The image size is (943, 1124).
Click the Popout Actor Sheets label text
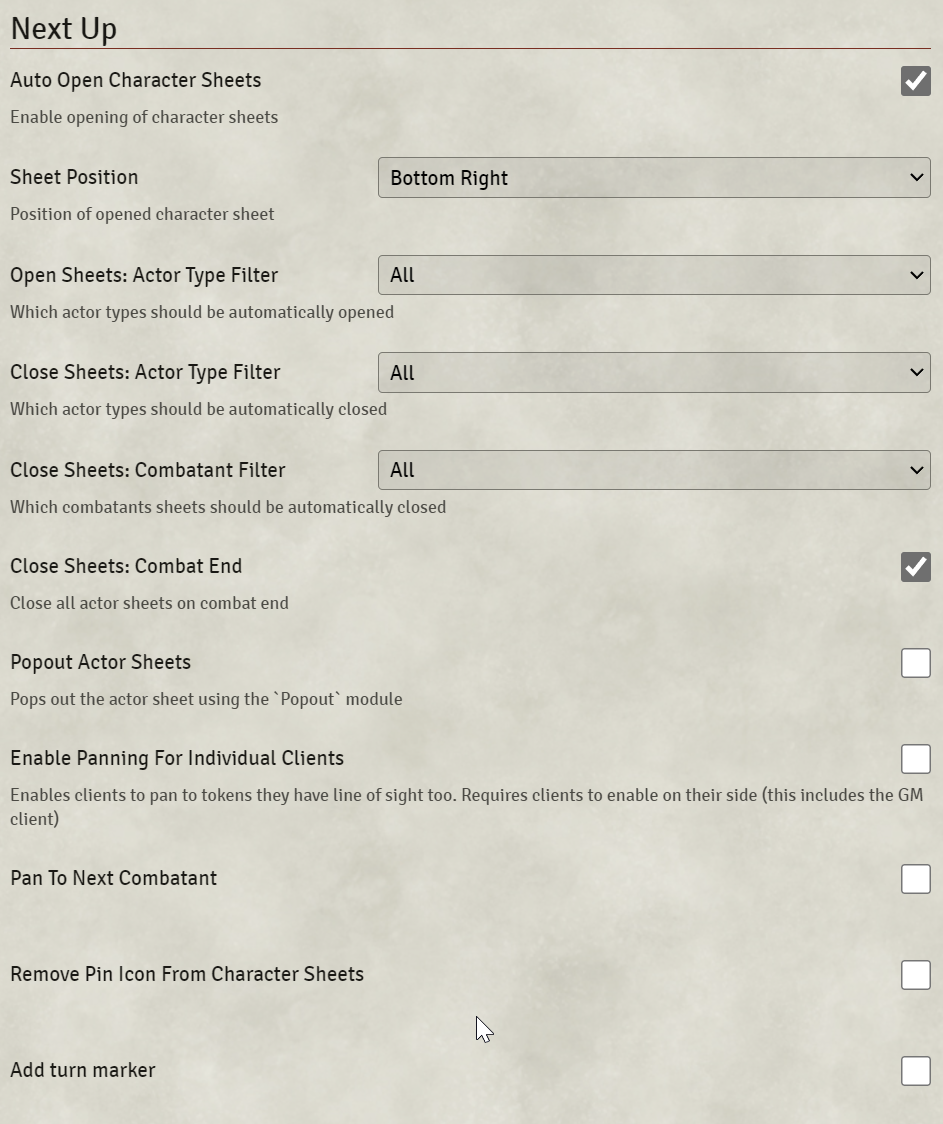coord(100,662)
